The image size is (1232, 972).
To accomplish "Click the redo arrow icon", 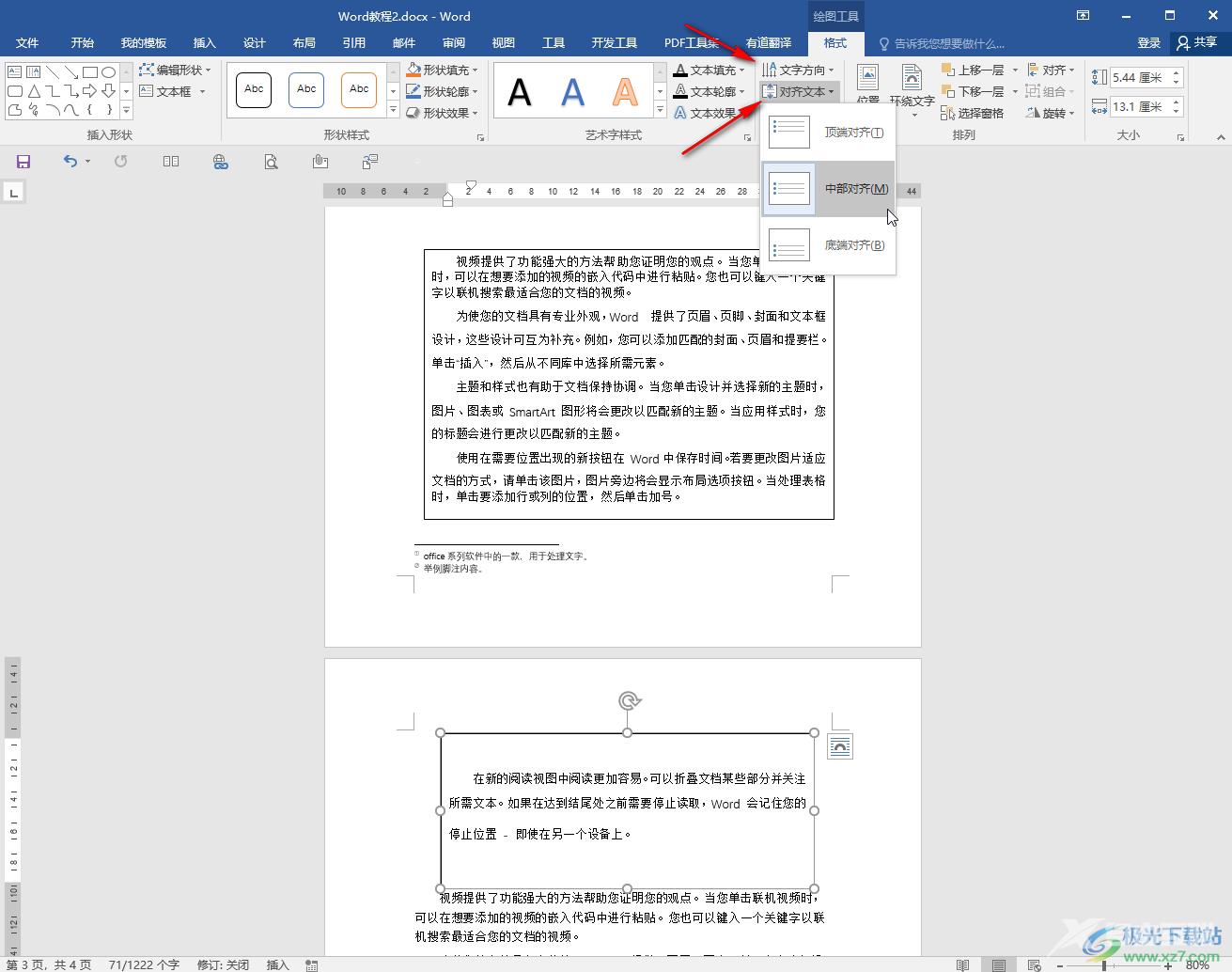I will pos(120,162).
